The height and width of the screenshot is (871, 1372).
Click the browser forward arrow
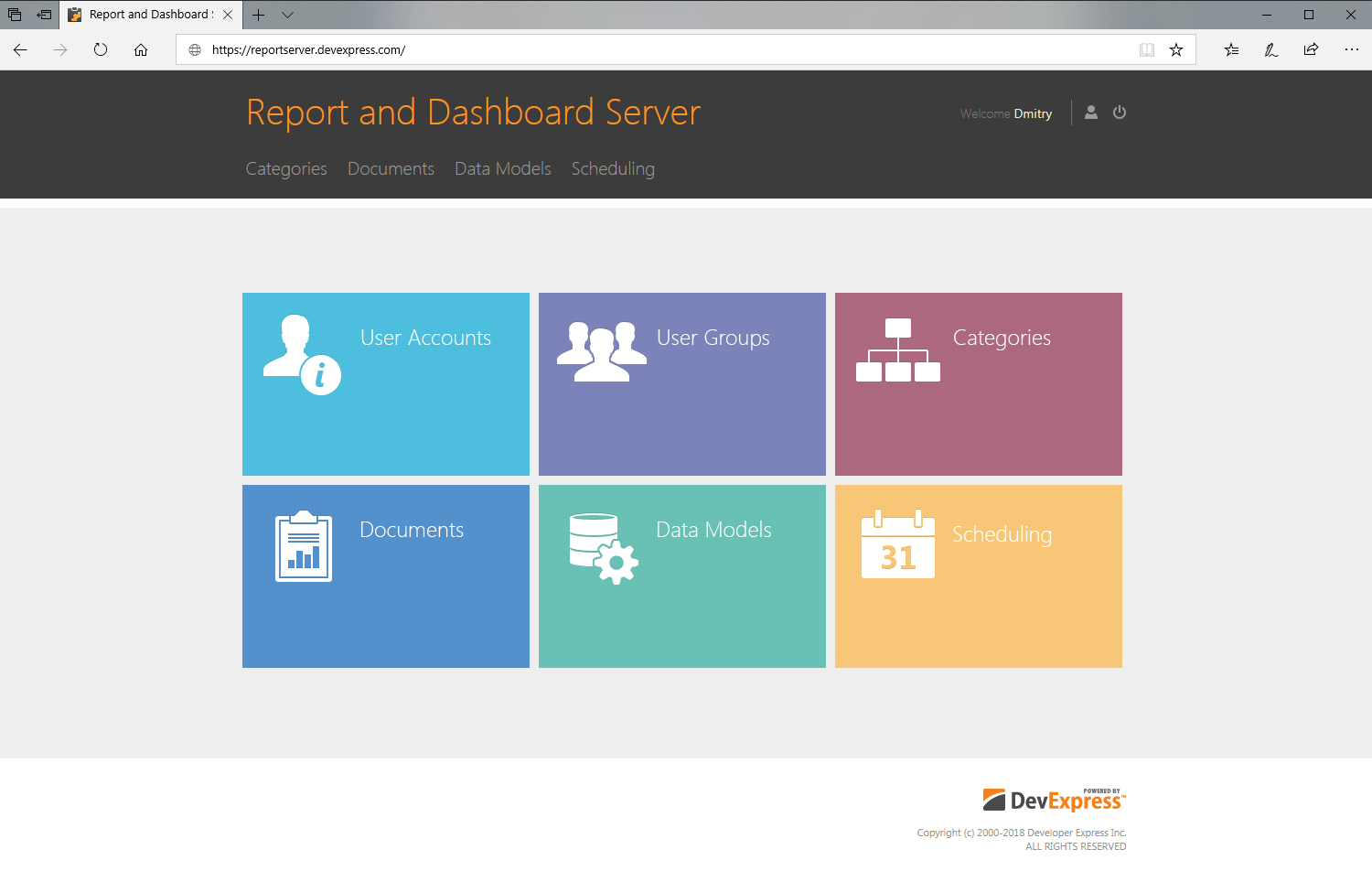(60, 49)
